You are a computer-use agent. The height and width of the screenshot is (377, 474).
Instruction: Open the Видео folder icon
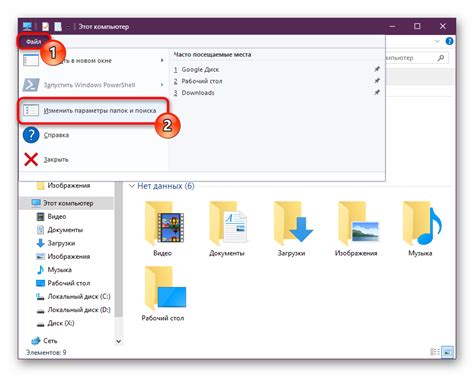pyautogui.click(x=164, y=223)
